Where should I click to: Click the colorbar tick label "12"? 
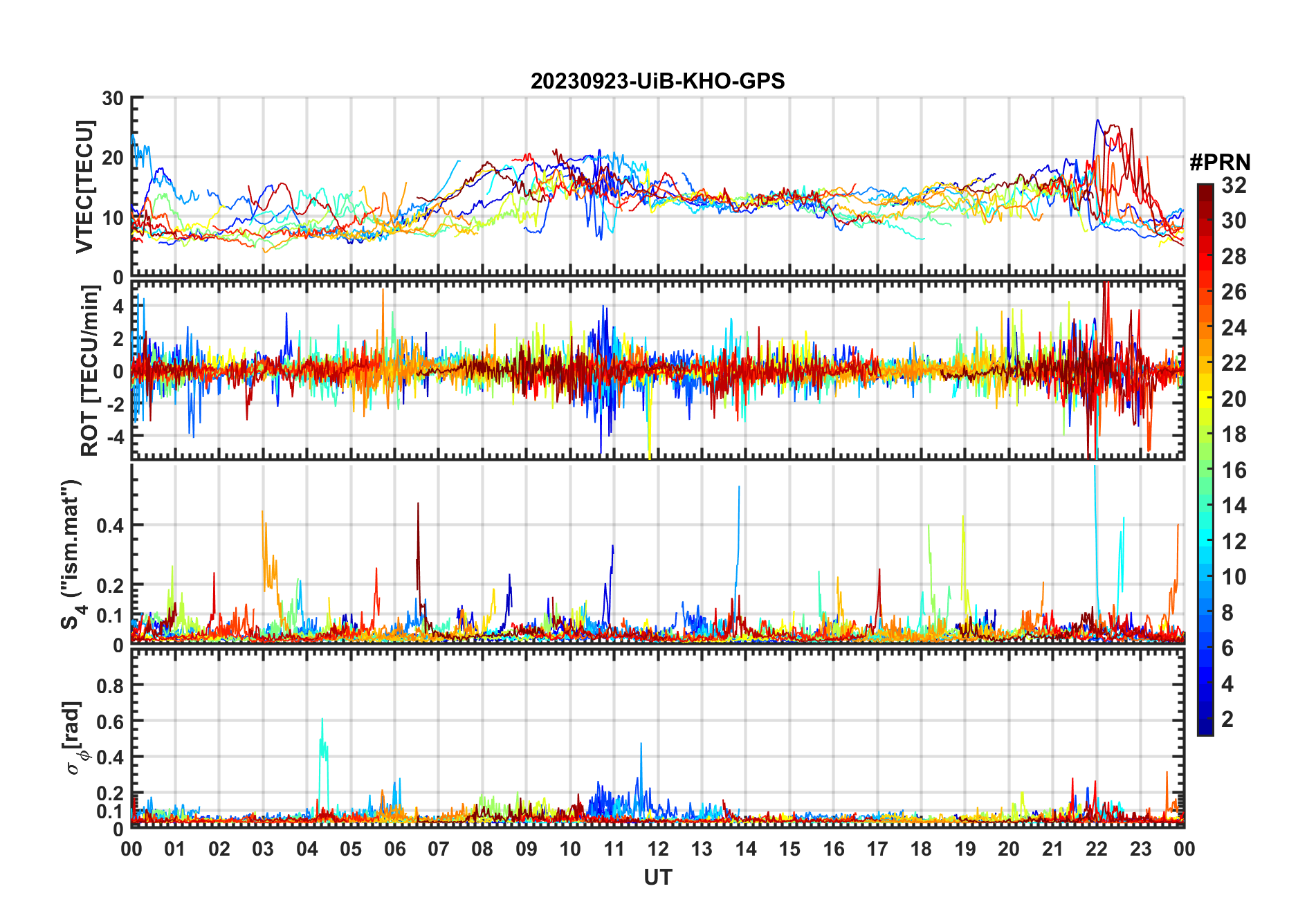click(x=1234, y=542)
